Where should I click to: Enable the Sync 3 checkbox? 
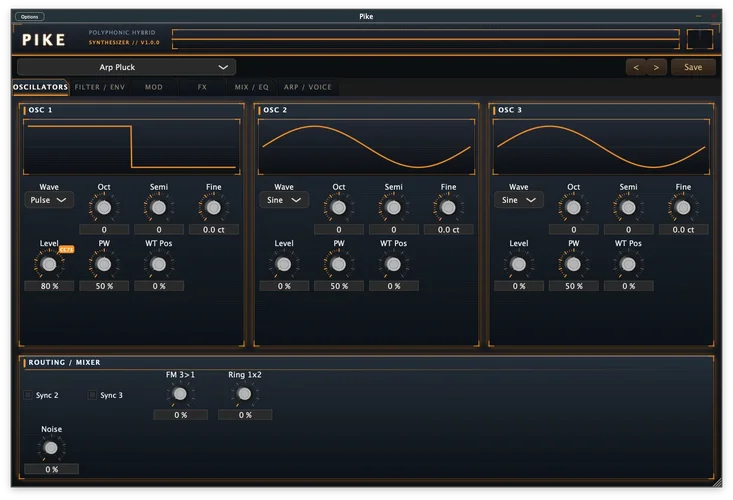[92, 395]
